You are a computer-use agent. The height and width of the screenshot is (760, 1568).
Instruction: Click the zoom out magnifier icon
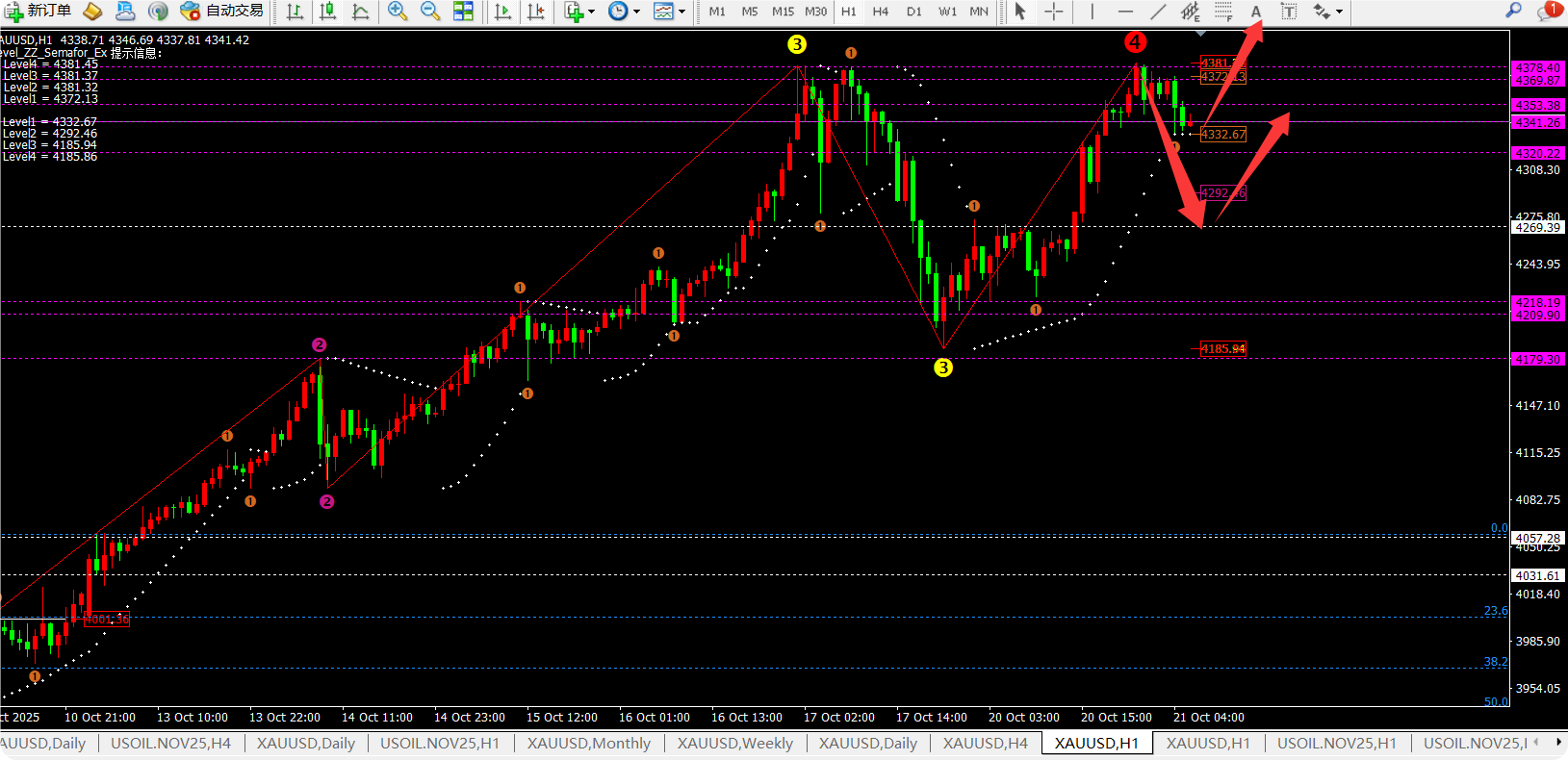(x=430, y=11)
